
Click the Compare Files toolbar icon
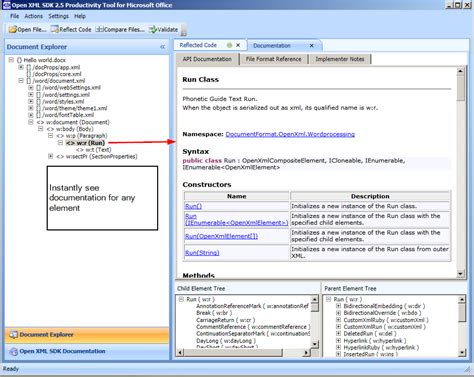(99, 29)
